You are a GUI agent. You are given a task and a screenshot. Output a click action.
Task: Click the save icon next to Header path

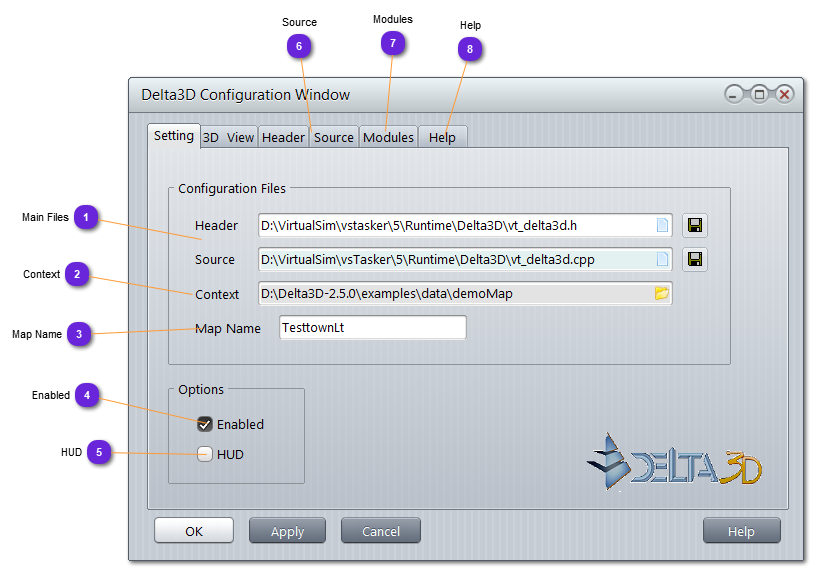pos(695,226)
